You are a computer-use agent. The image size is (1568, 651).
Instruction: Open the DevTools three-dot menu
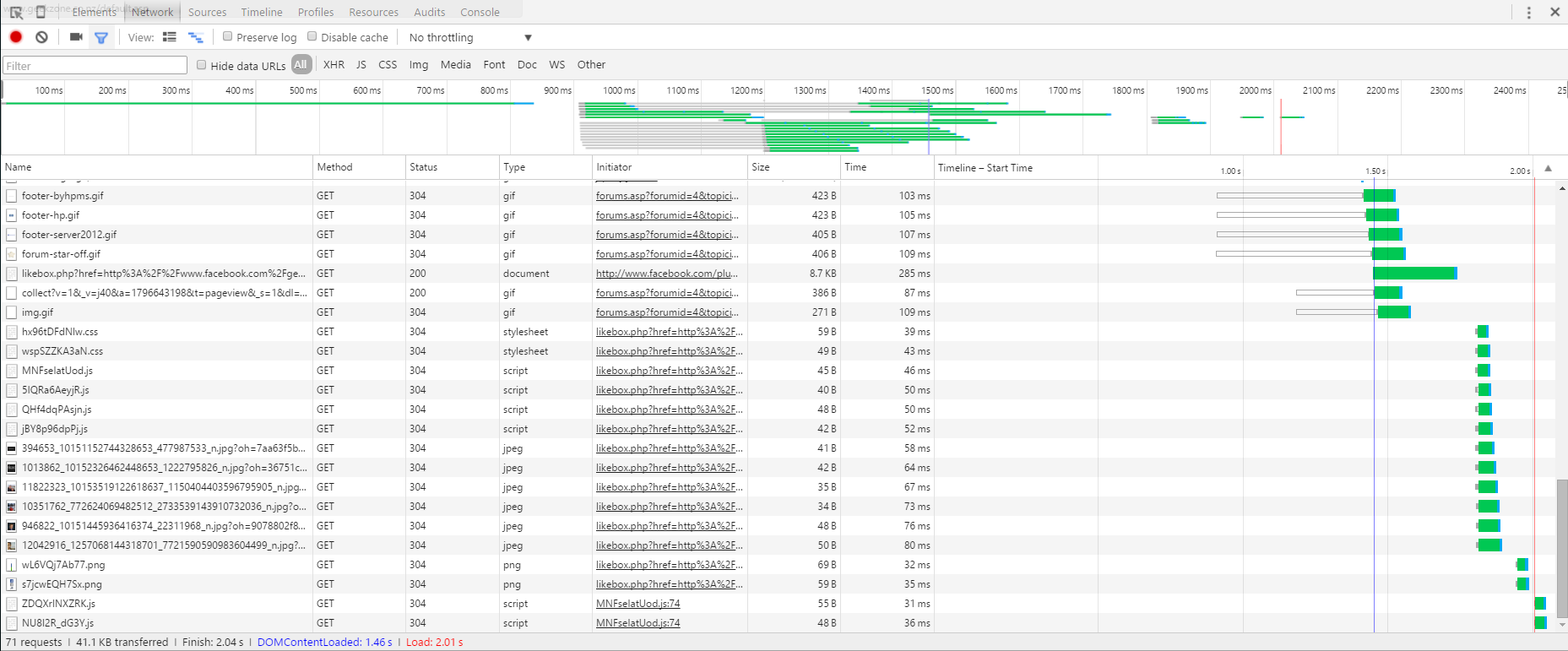1528,13
